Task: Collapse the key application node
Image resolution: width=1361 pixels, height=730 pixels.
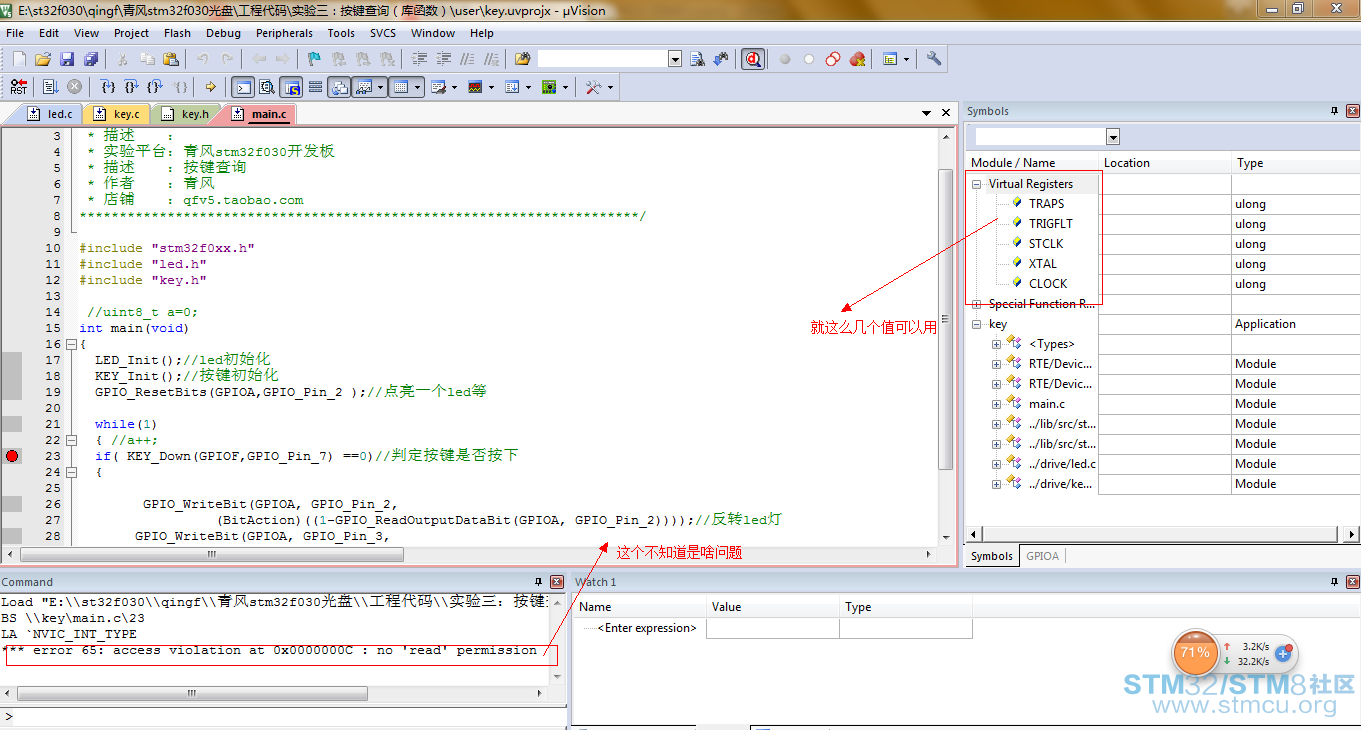Action: [977, 324]
